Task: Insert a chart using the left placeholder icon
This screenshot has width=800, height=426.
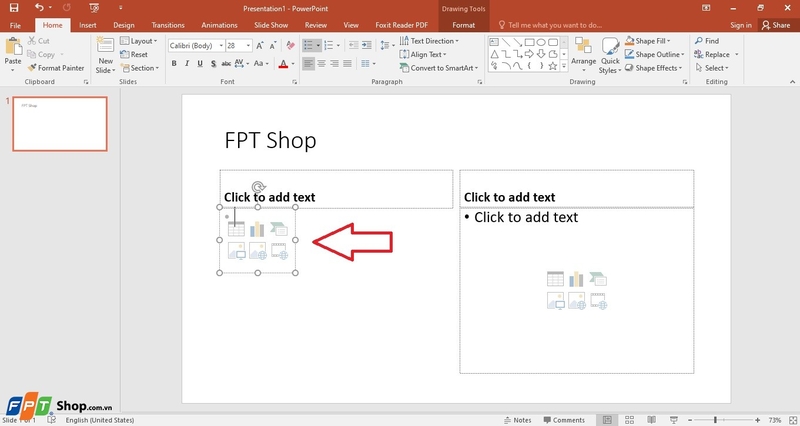Action: pos(257,230)
